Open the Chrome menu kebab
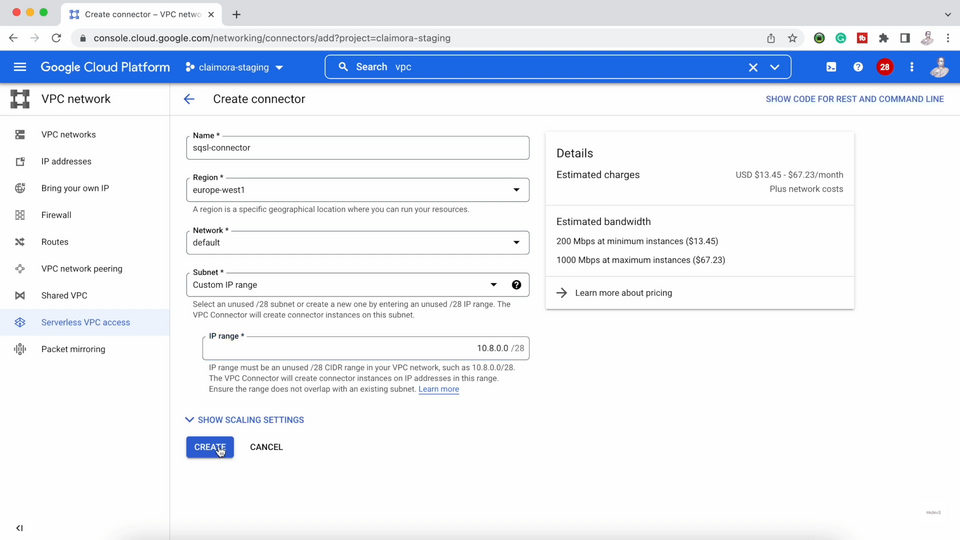Screen dimensions: 960x540 tap(948, 38)
